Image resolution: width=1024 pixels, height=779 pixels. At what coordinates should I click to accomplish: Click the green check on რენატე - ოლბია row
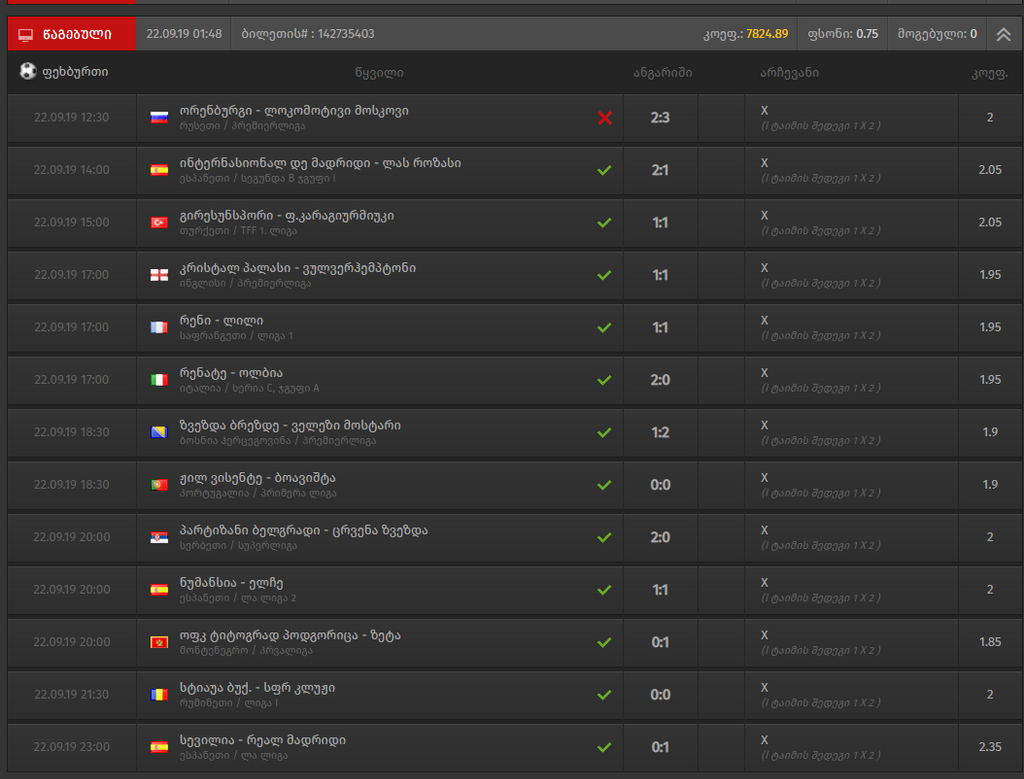605,380
